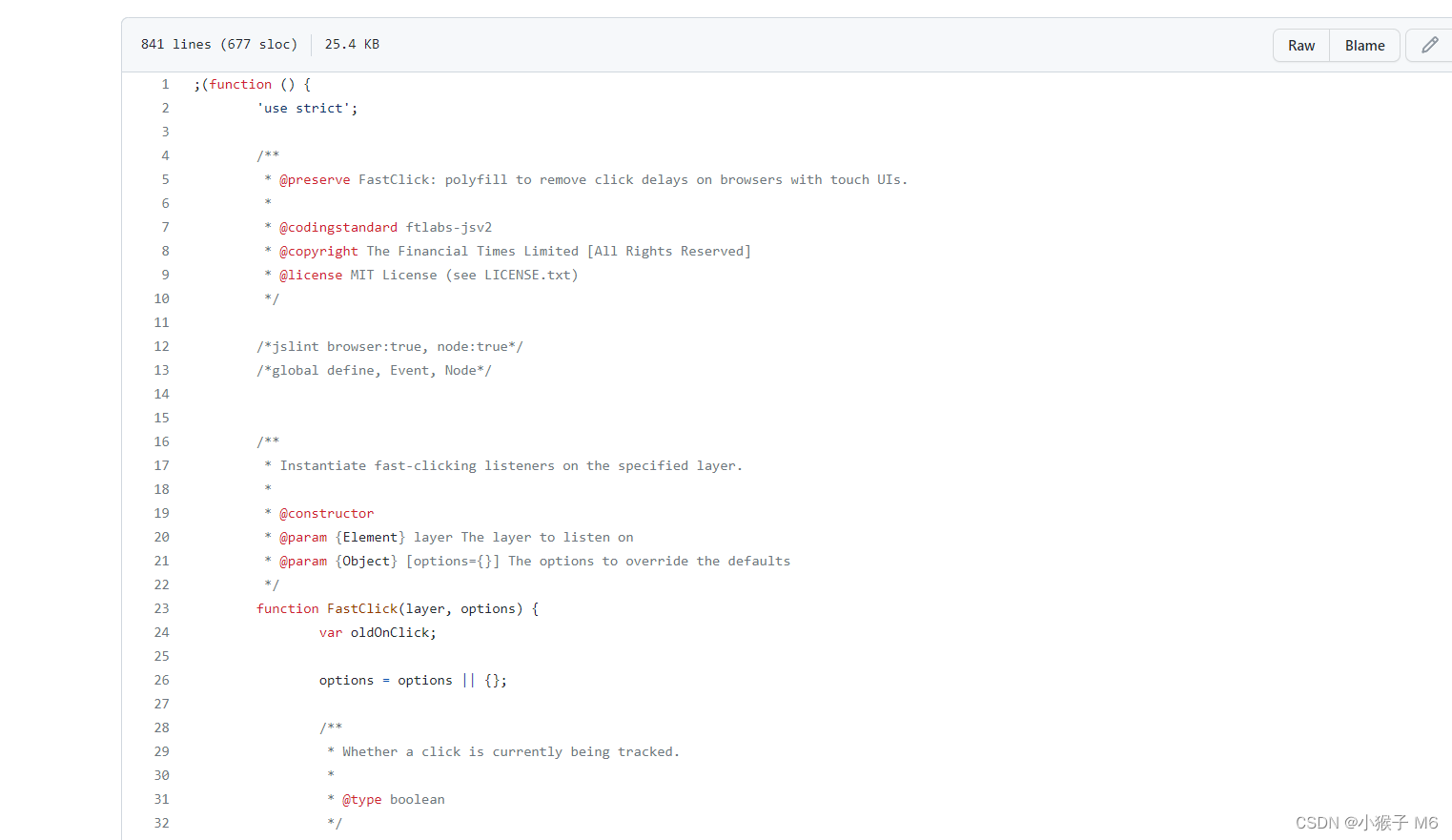
Task: Select line number 21
Action: (161, 561)
